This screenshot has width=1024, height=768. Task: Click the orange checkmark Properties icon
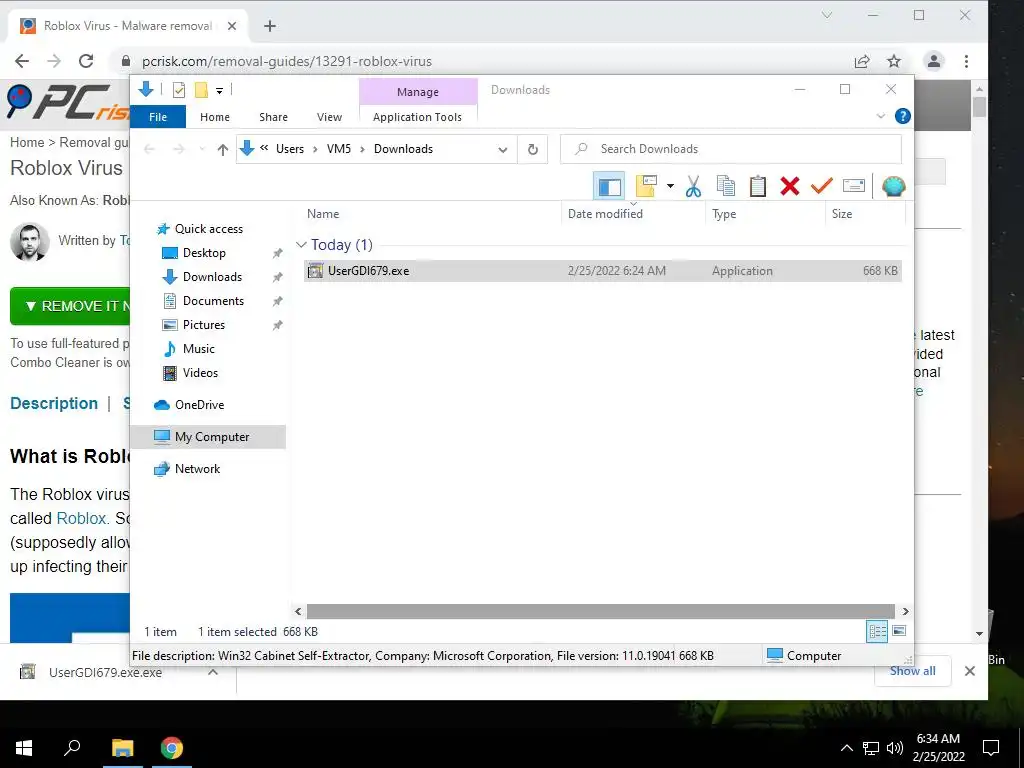[822, 186]
